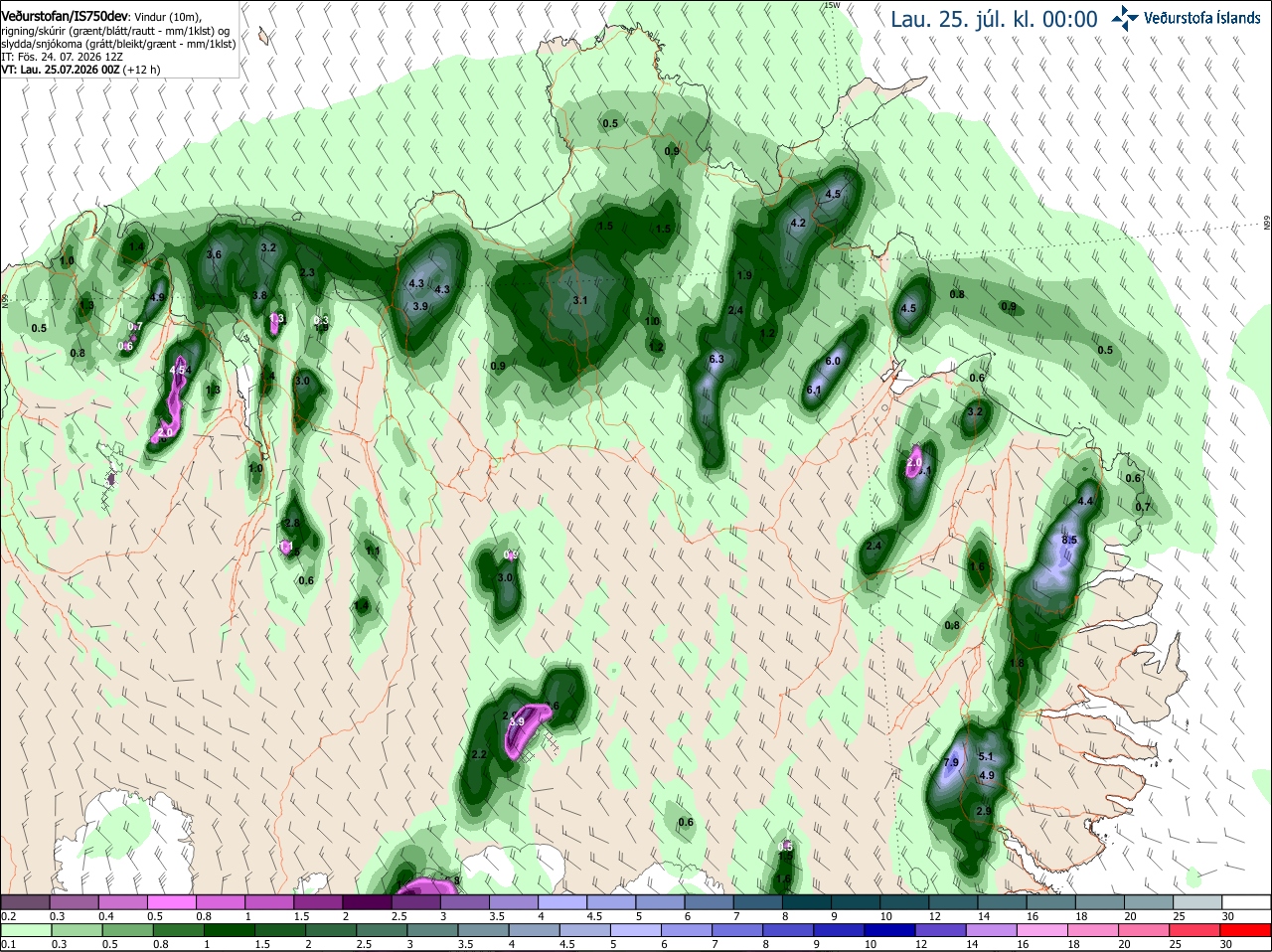1272x952 pixels.
Task: Click the 4.2 precipitation value label
Action: (797, 224)
